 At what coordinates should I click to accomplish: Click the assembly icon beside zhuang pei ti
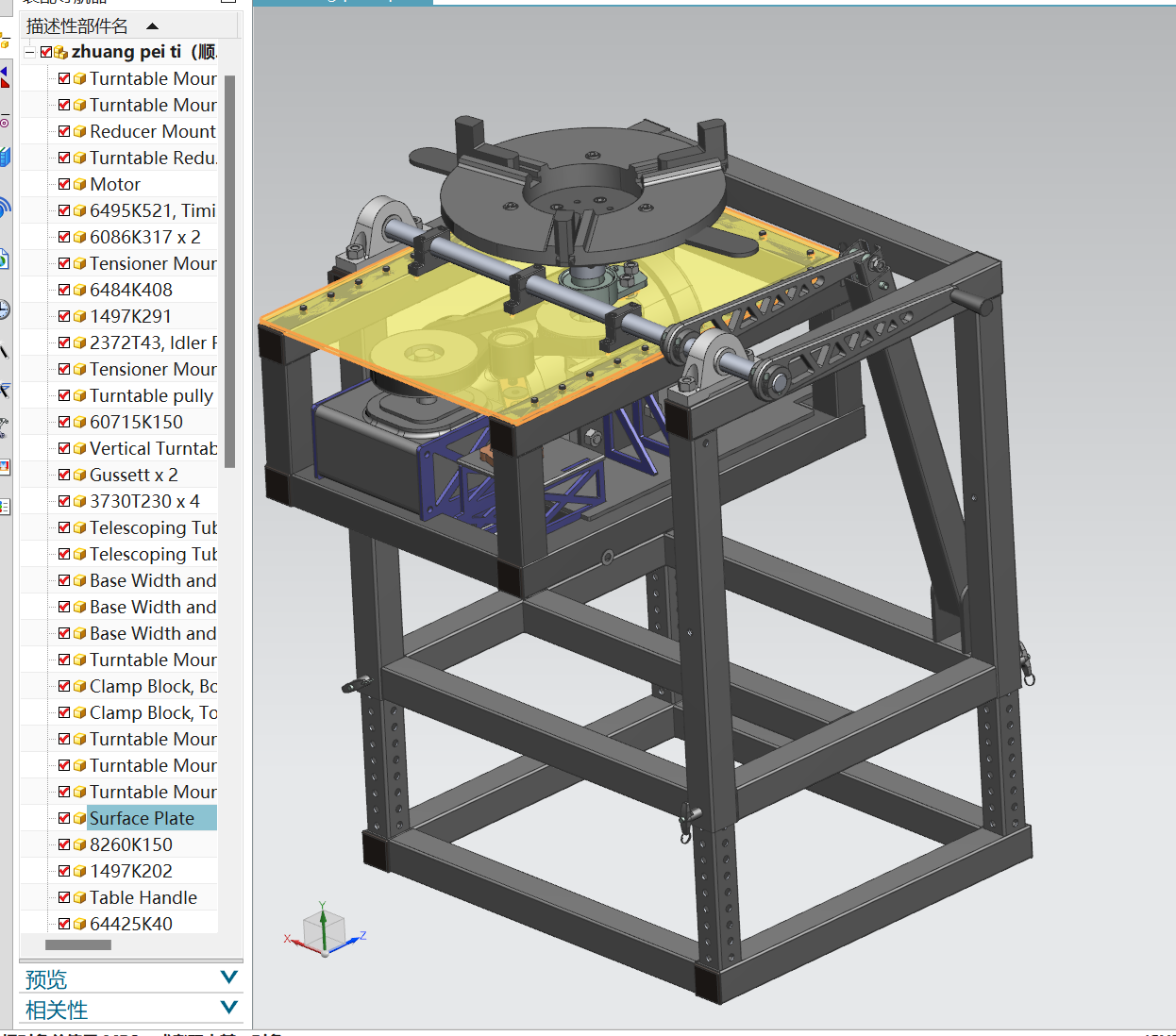pyautogui.click(x=60, y=52)
